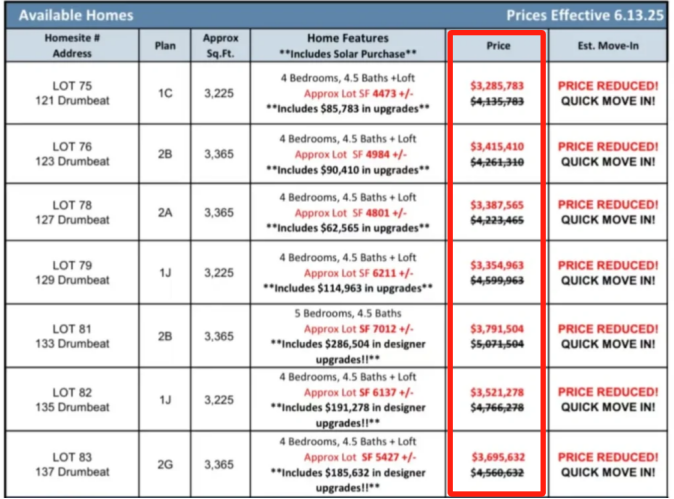
Task: Select plan '2B' in the LOT 76 row
Action: pyautogui.click(x=165, y=154)
